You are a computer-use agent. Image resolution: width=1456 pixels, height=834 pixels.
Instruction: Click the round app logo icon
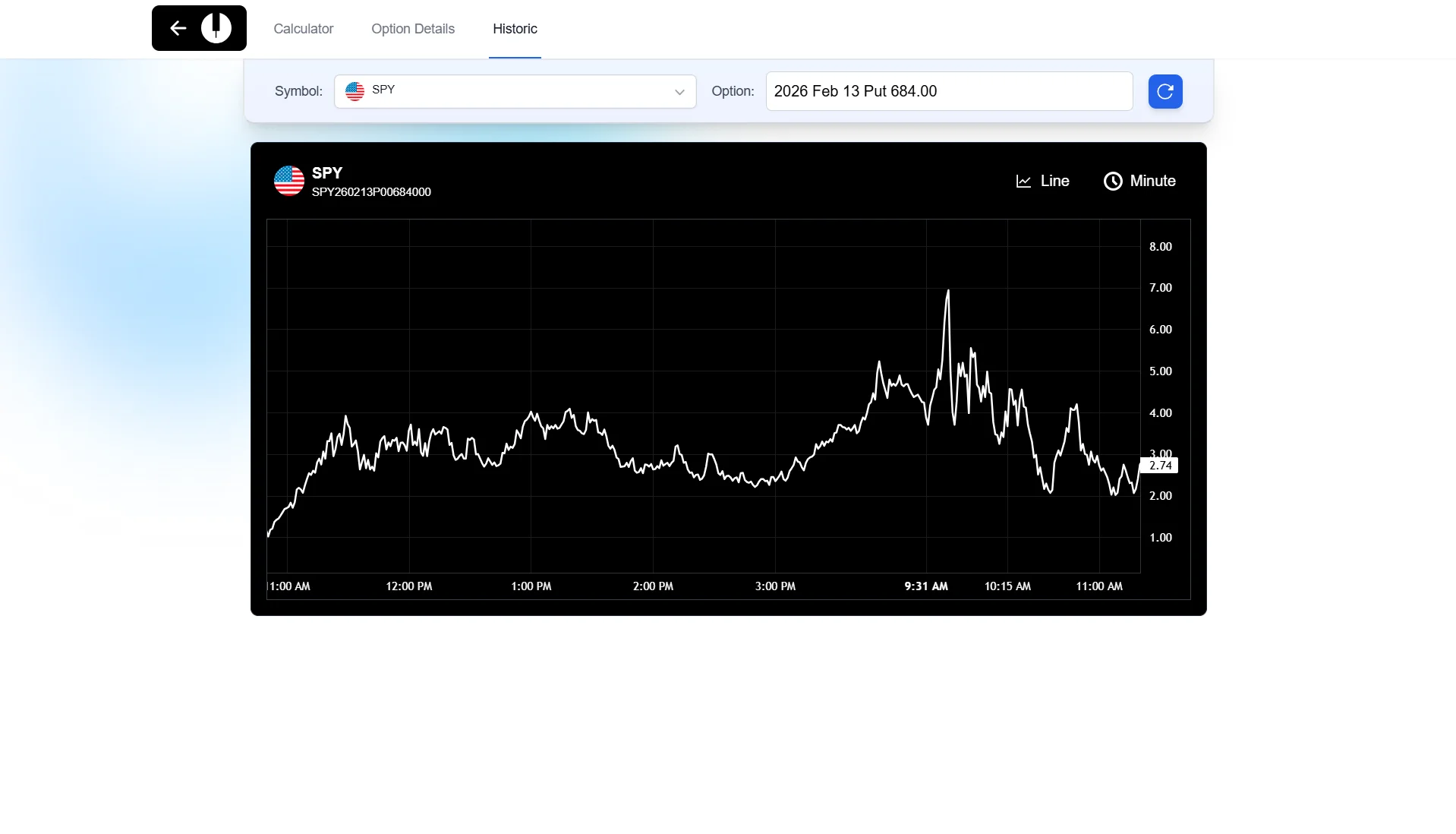(216, 28)
